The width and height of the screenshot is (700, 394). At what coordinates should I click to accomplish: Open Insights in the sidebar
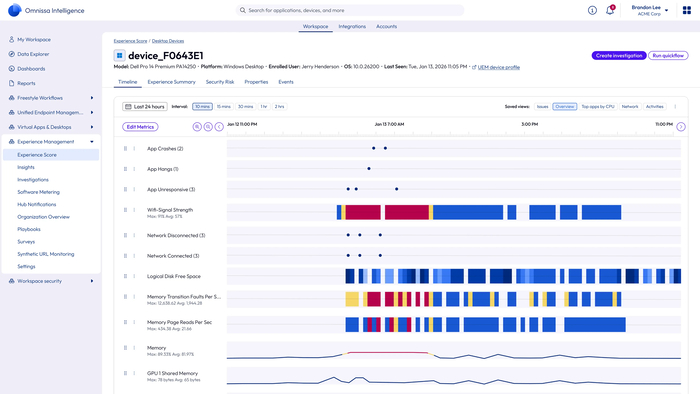pyautogui.click(x=26, y=167)
